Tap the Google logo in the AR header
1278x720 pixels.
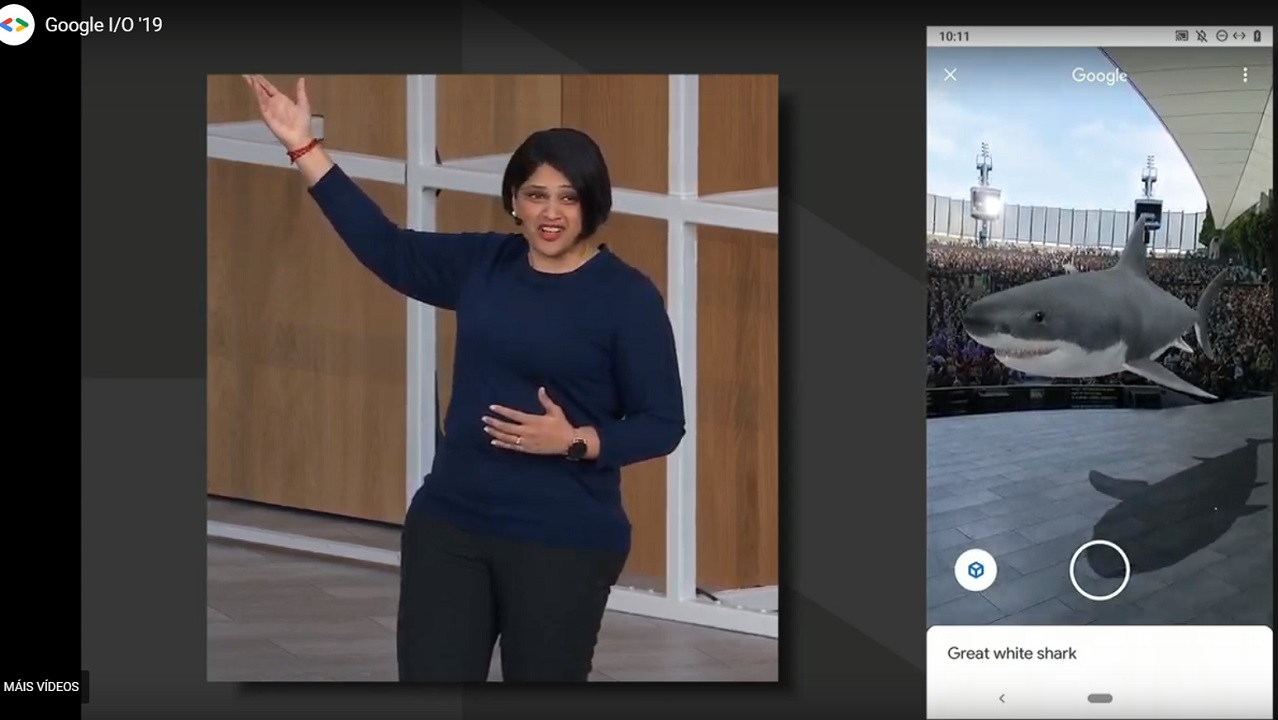tap(1099, 75)
